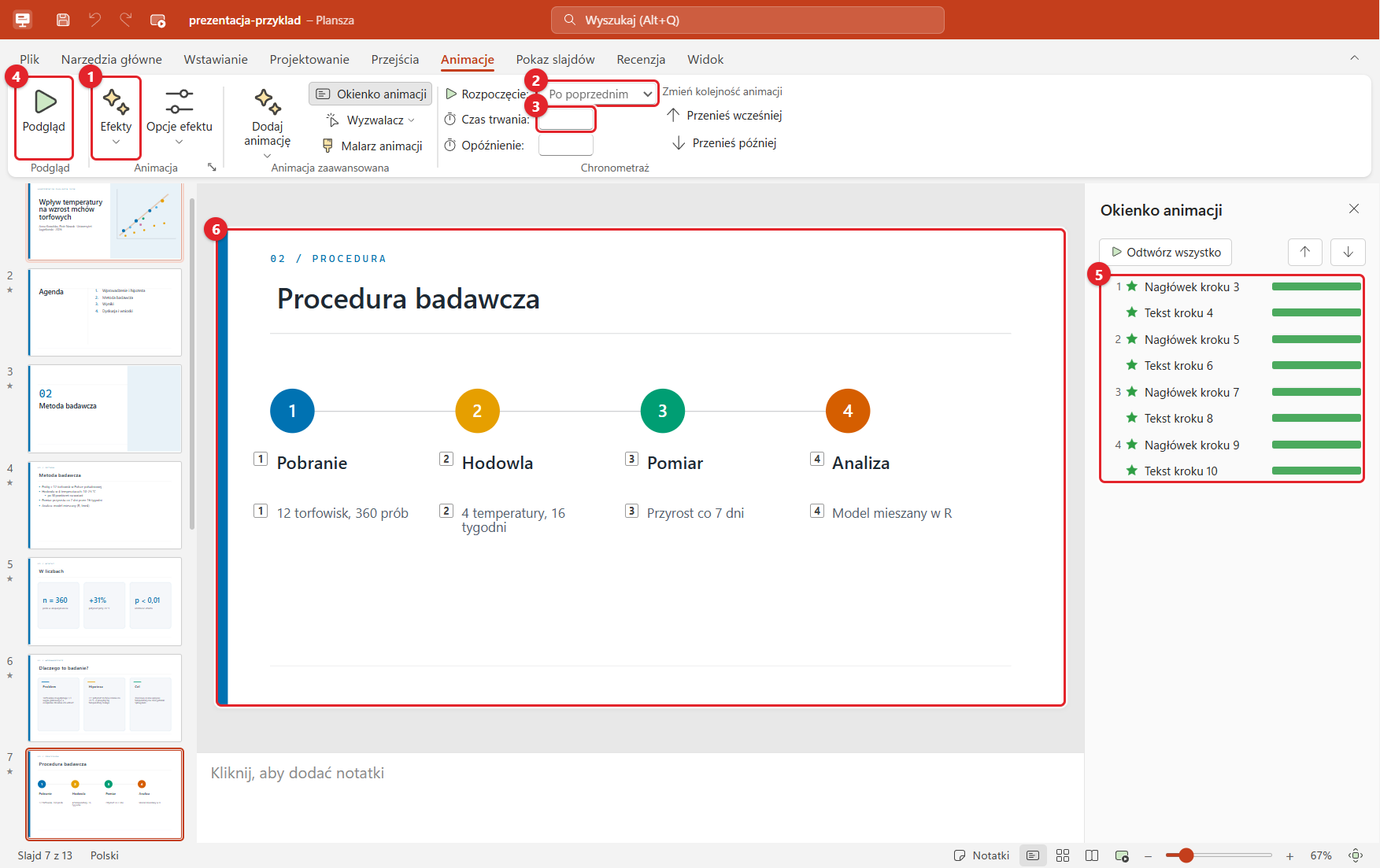The width and height of the screenshot is (1380, 868).
Task: Select Nagłówek kroku 9 animation entry
Action: (1233, 445)
